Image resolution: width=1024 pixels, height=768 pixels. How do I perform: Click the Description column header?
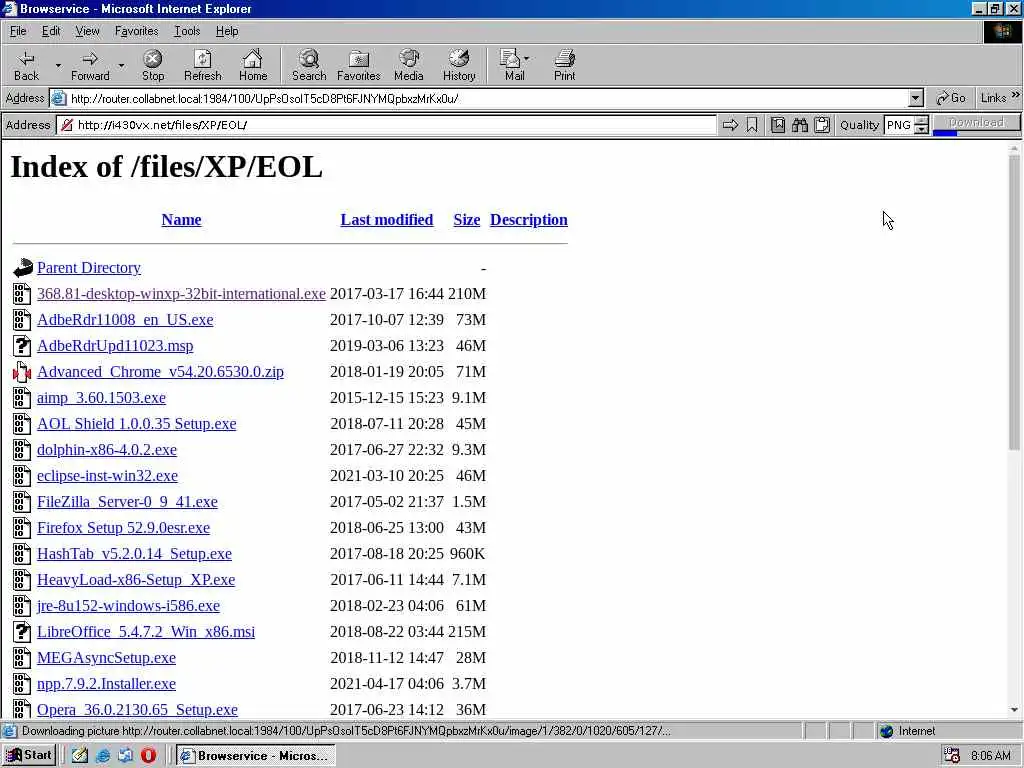click(x=528, y=219)
